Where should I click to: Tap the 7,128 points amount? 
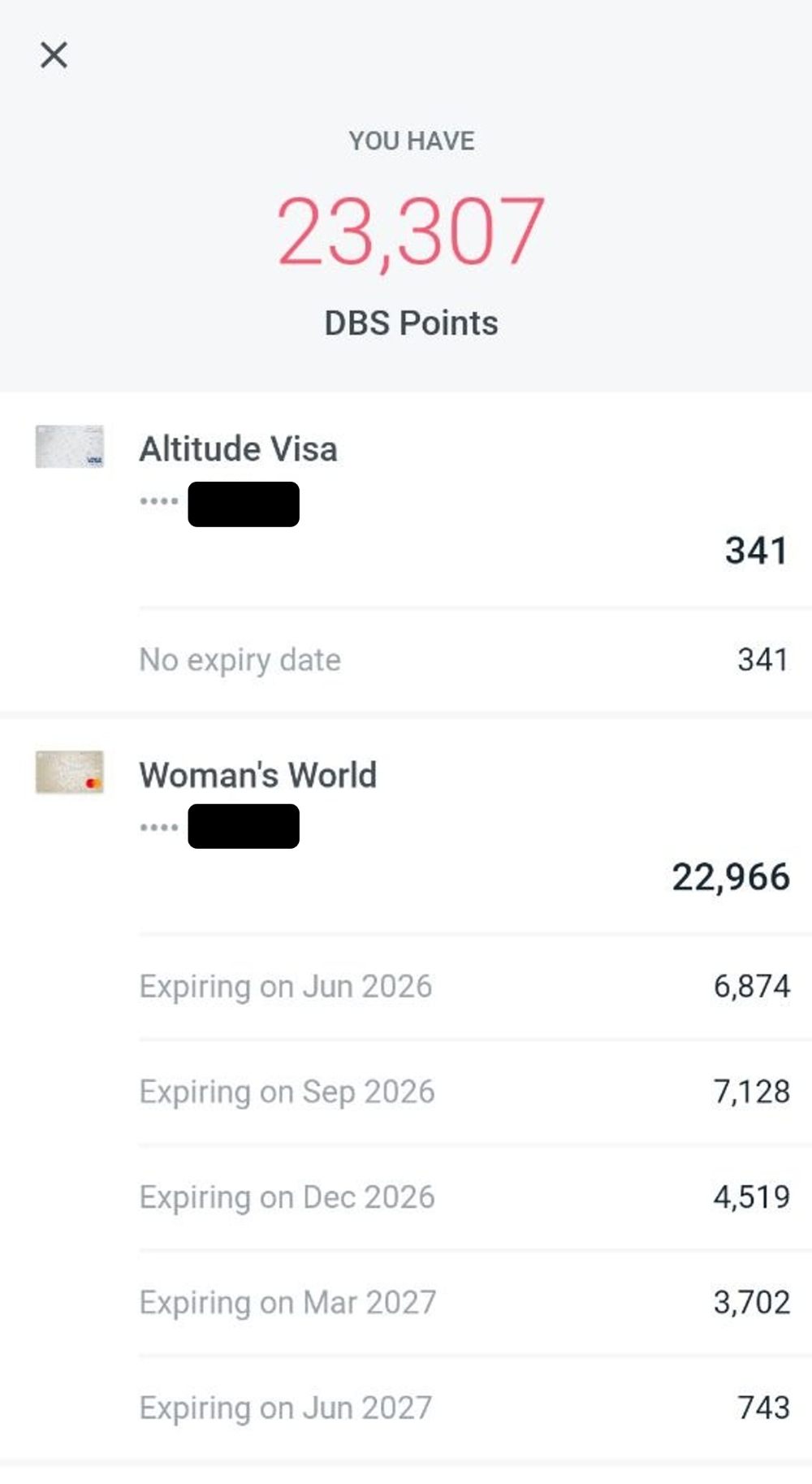coord(751,1092)
